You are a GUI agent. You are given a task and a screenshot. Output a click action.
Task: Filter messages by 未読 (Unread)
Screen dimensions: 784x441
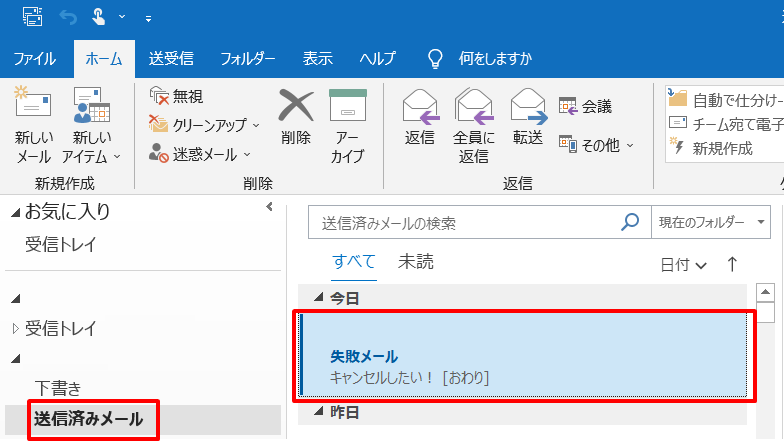(x=415, y=262)
